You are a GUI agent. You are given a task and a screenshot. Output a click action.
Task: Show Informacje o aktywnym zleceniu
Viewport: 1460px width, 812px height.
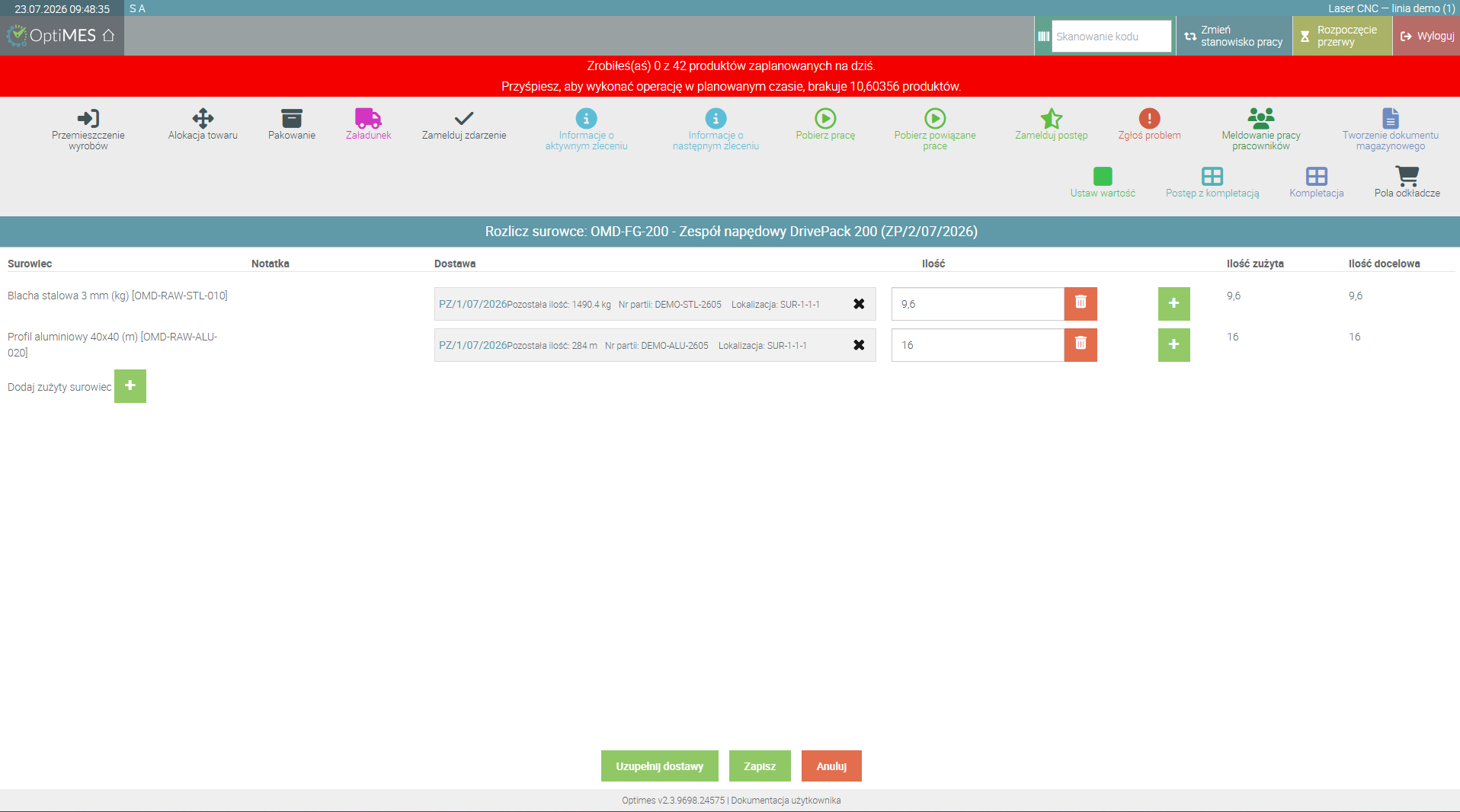point(586,129)
